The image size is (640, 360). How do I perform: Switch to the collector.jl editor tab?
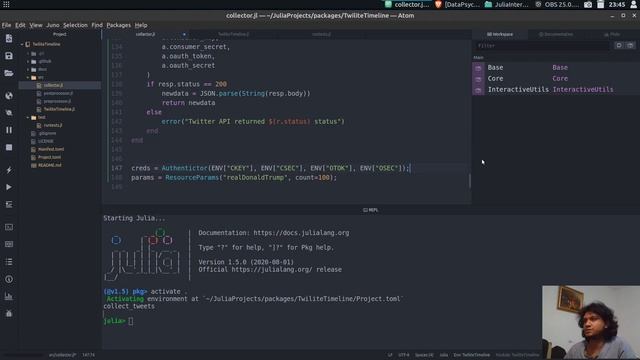click(145, 34)
